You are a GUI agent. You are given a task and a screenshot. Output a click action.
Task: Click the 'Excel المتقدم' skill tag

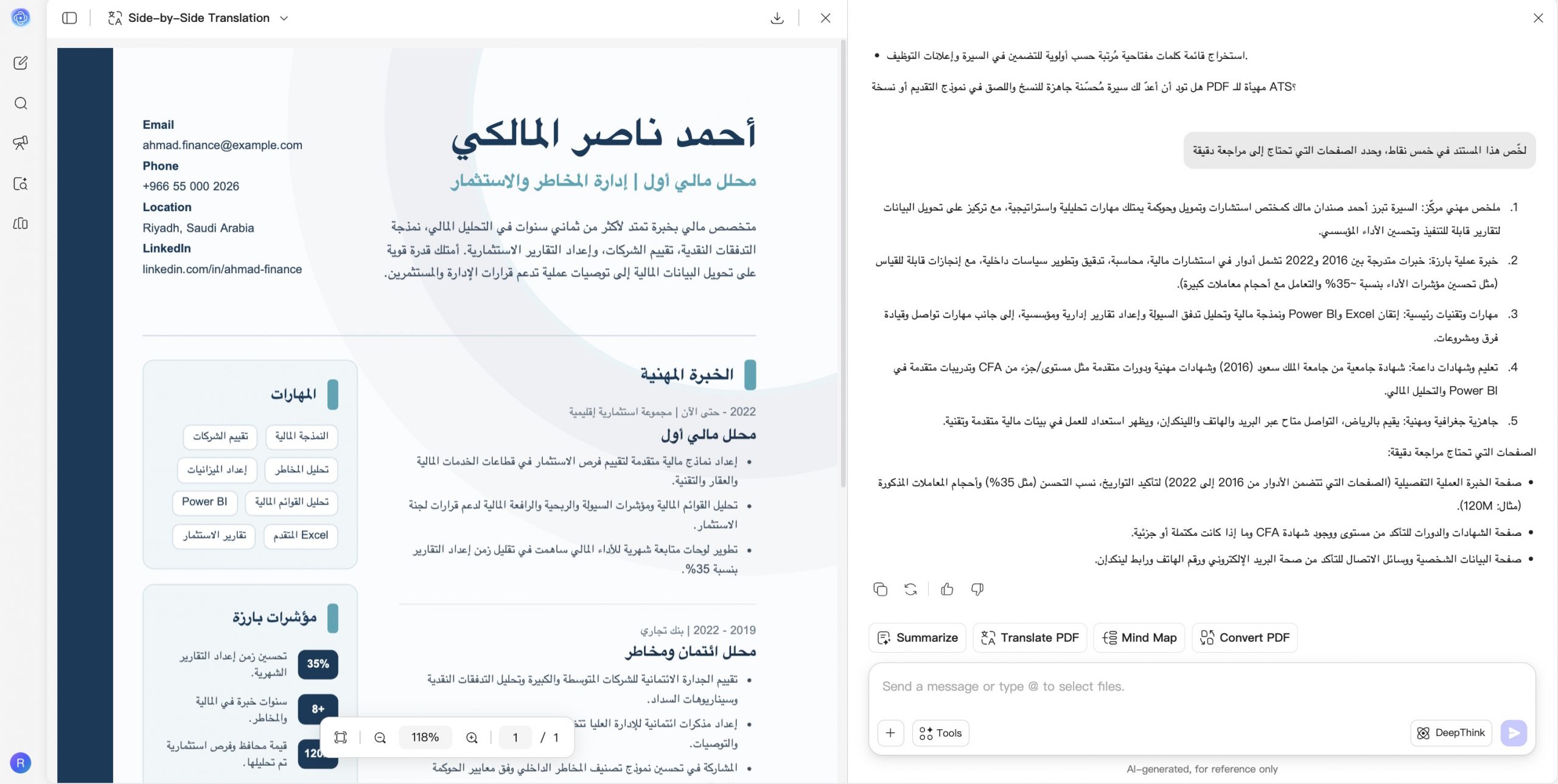pyautogui.click(x=301, y=535)
